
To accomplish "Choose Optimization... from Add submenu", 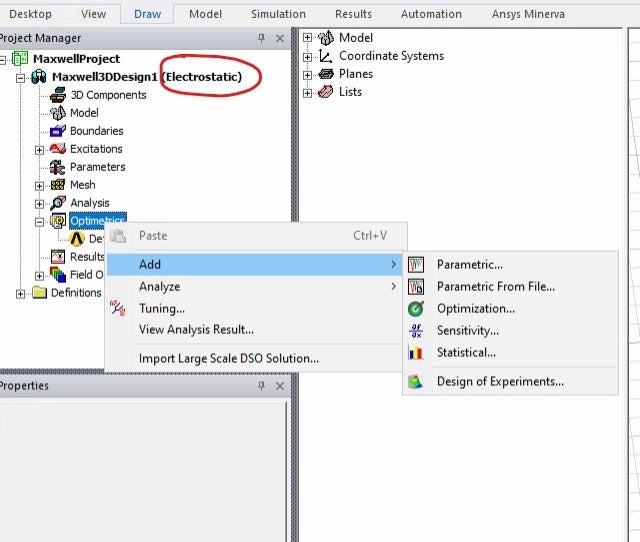I will coord(510,309).
